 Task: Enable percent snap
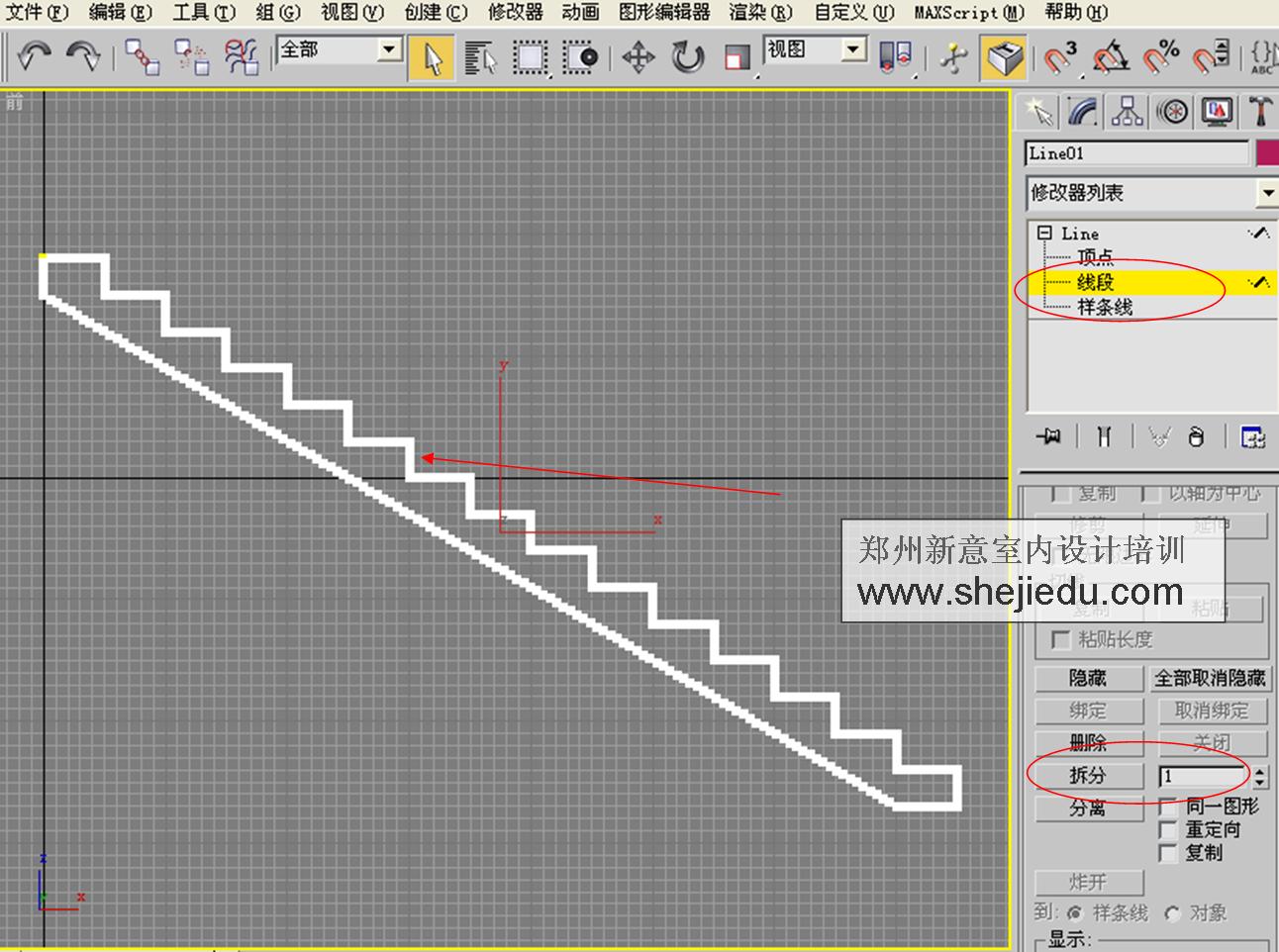tap(1156, 59)
